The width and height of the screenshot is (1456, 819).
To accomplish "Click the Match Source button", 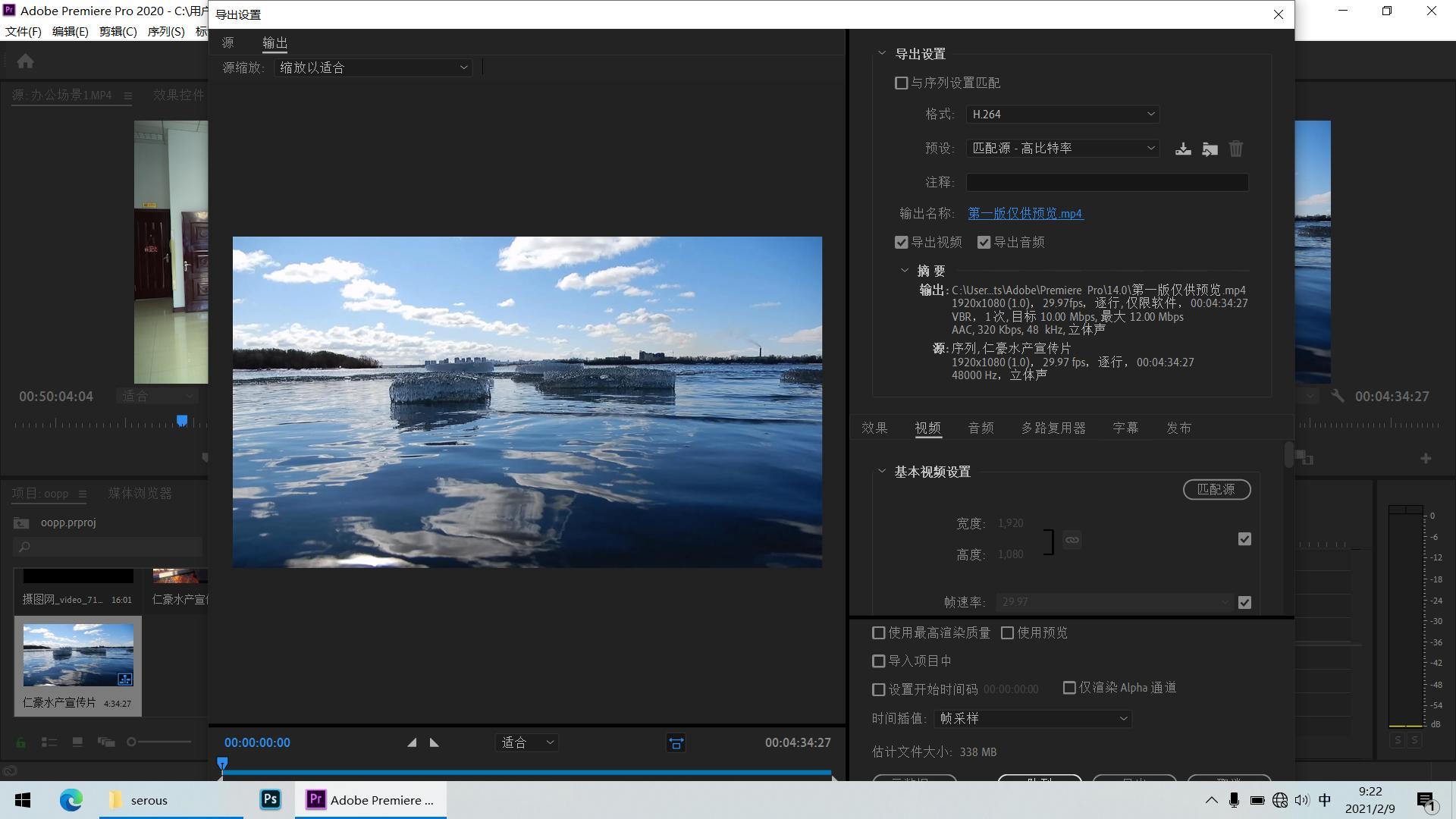I will (x=1216, y=490).
